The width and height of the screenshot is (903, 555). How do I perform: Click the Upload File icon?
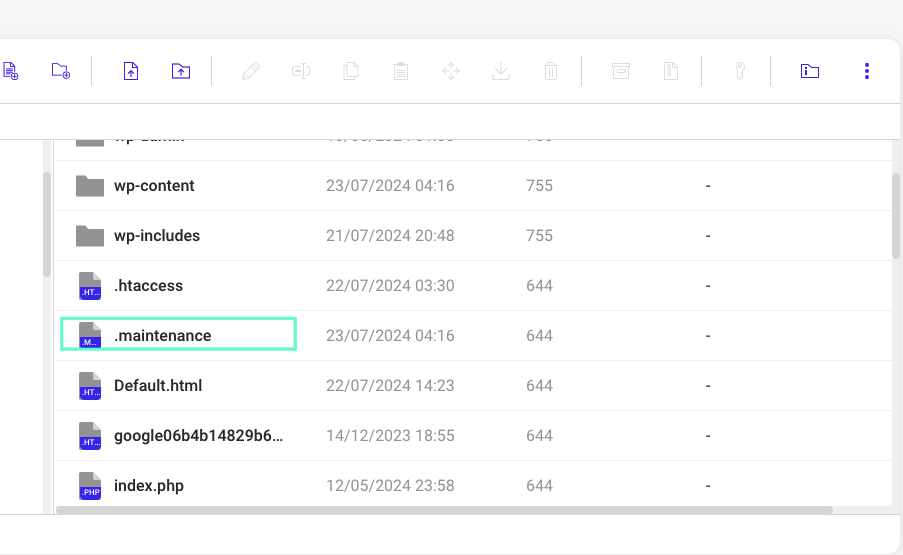coord(130,71)
